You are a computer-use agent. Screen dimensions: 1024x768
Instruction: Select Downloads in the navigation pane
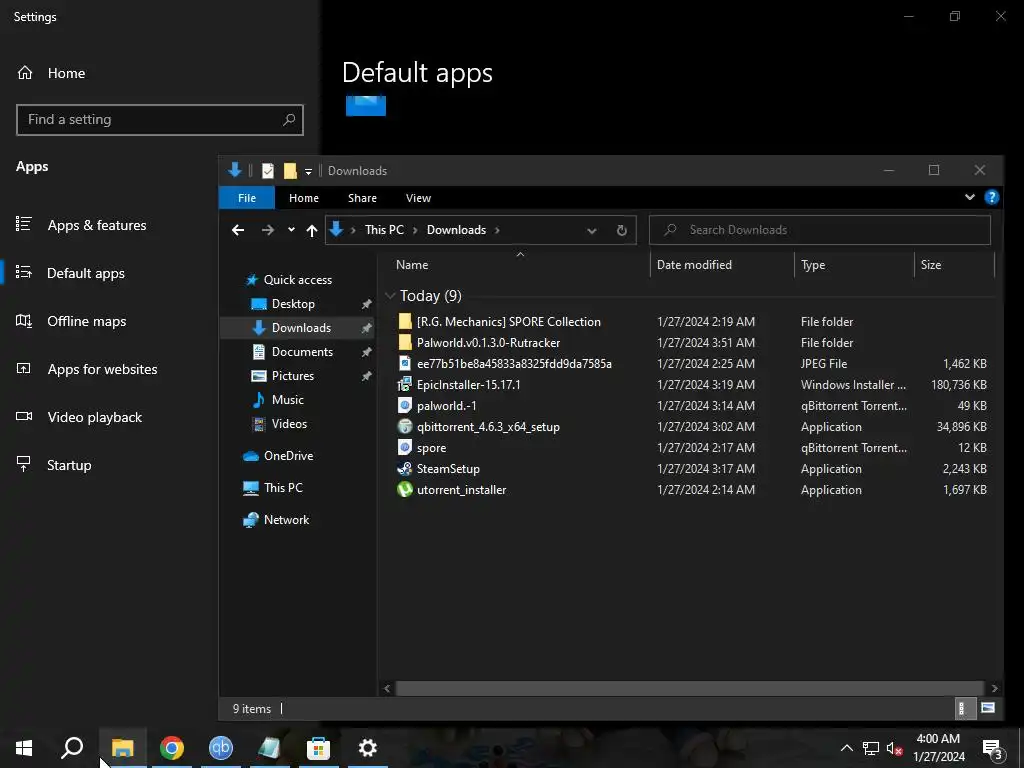pyautogui.click(x=300, y=328)
